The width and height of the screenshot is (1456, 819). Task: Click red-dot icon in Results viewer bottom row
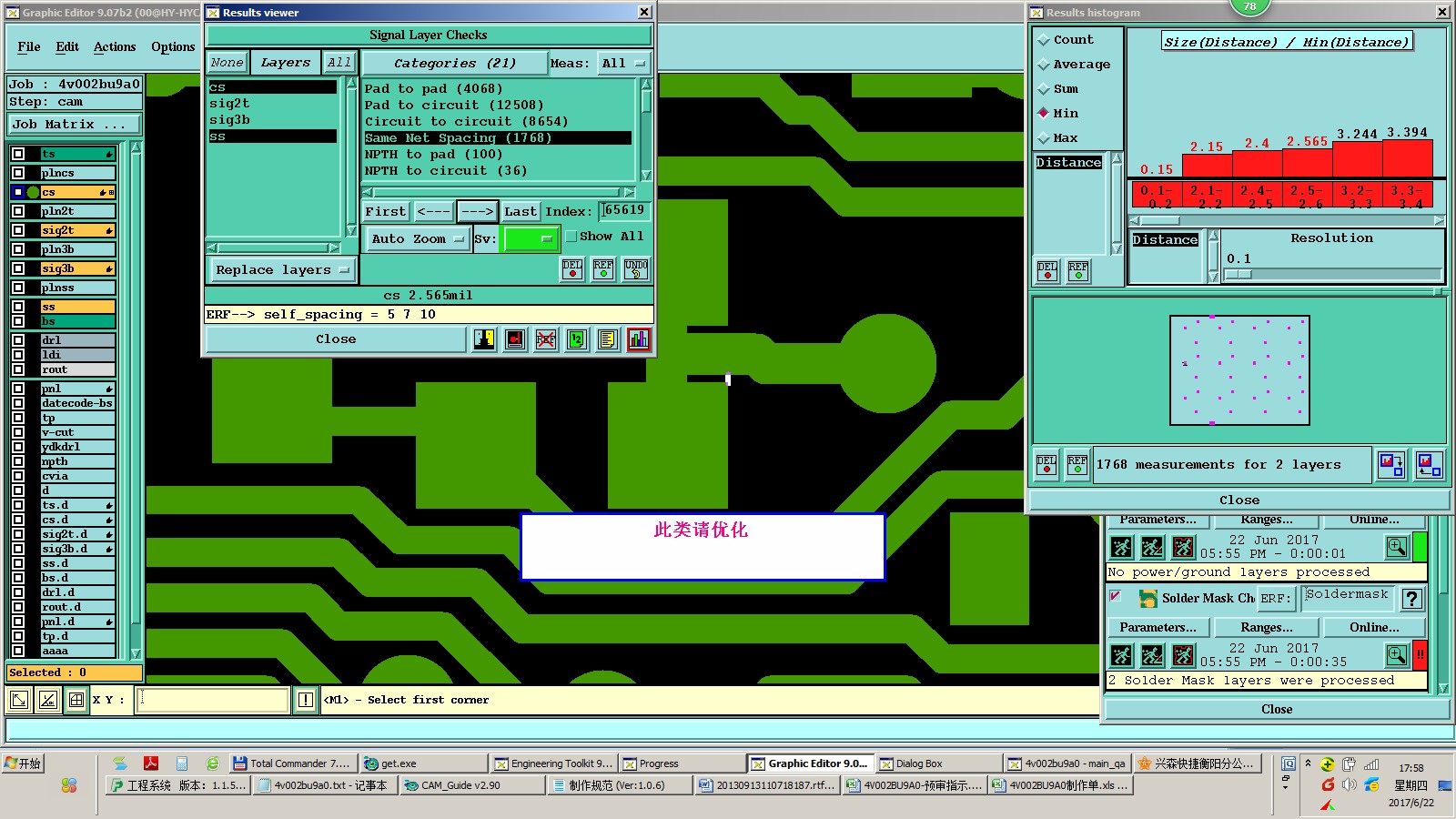(515, 339)
